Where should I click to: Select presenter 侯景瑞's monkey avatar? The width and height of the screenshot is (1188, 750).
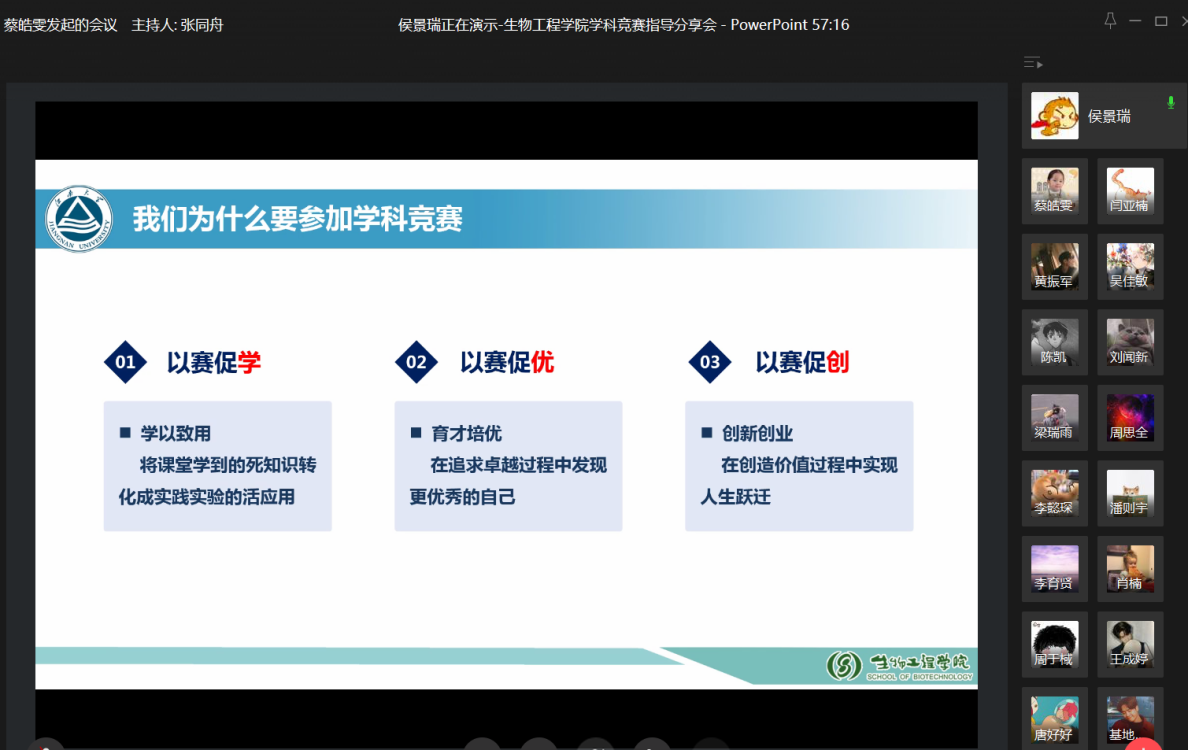pos(1054,116)
